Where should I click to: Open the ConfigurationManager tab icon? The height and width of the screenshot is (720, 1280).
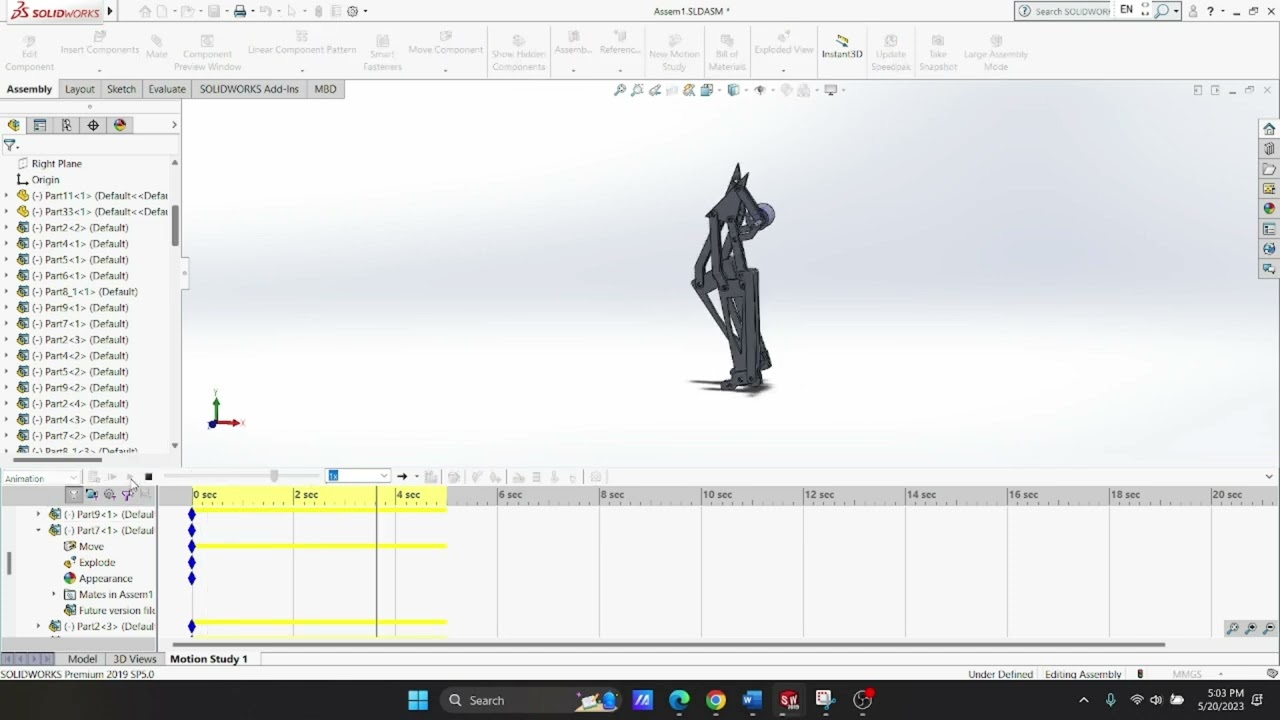[66, 125]
